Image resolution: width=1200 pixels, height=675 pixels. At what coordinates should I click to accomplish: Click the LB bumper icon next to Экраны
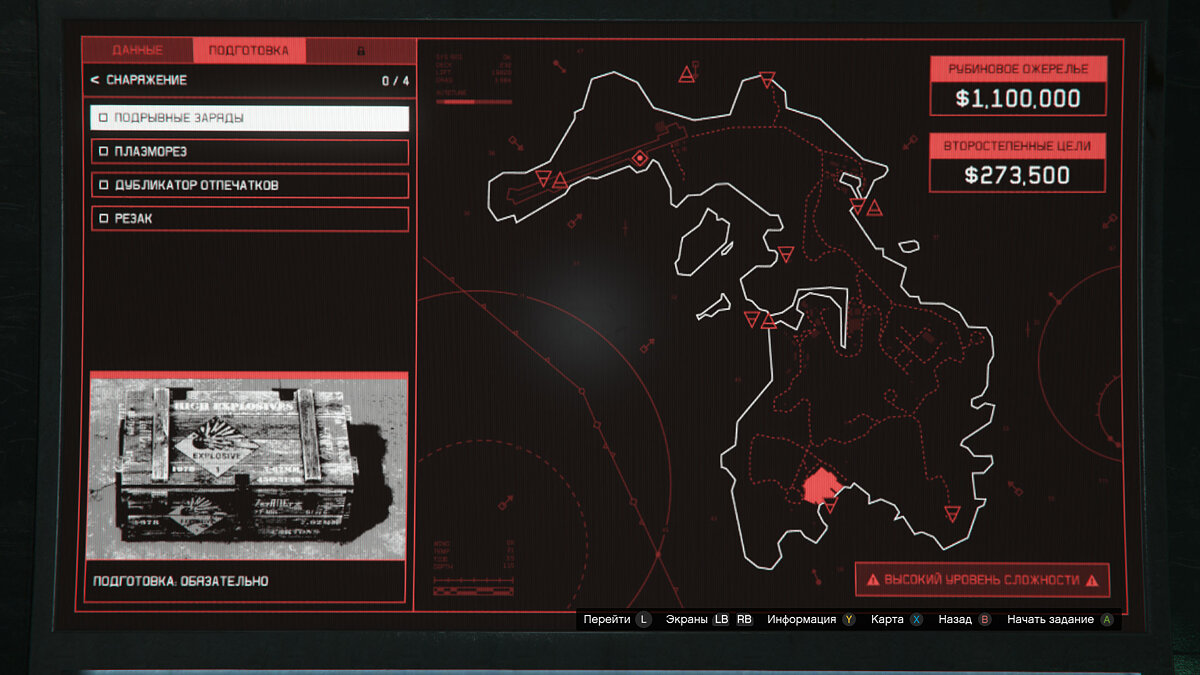(x=722, y=620)
